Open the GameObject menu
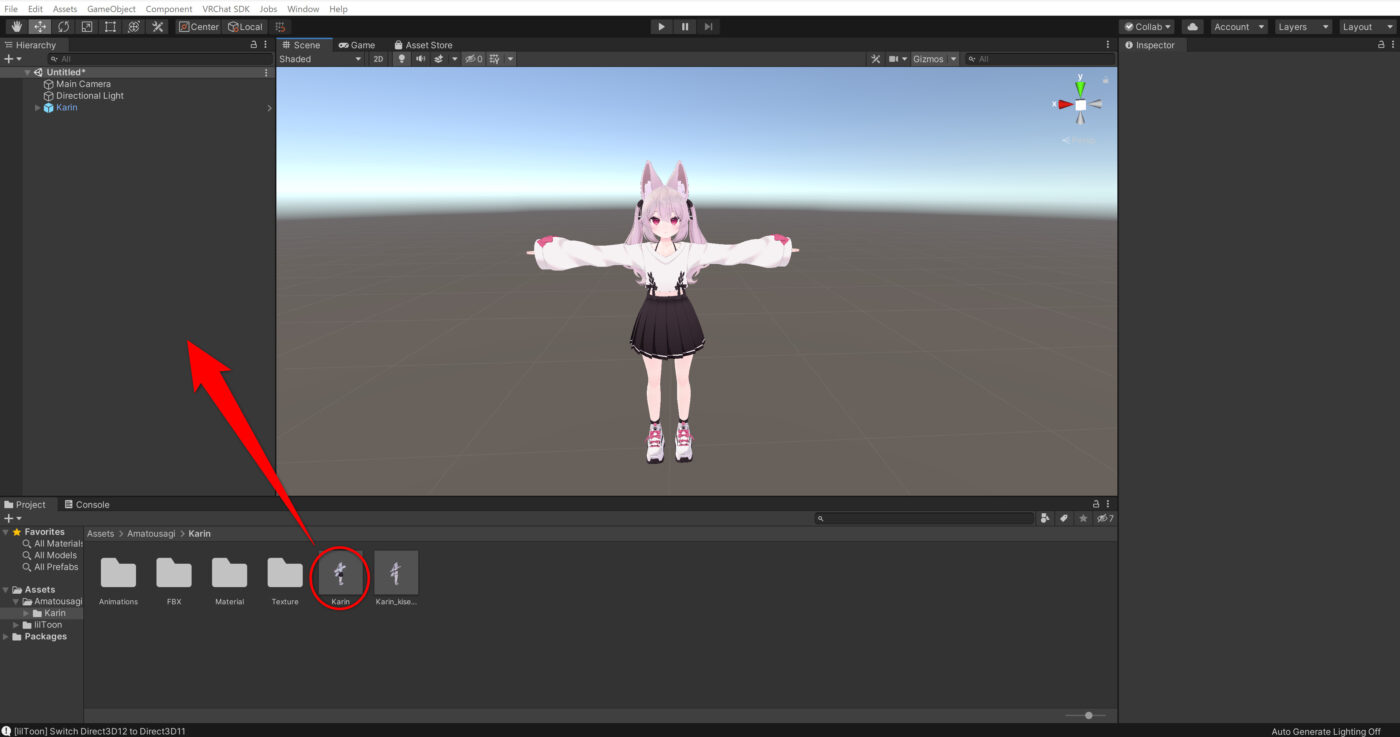 (111, 9)
